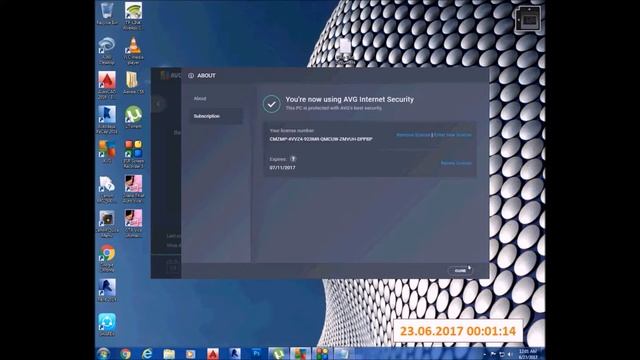Switch to uTorrent in the taskbar
Image resolution: width=640 pixels, height=360 pixels.
[x=278, y=353]
